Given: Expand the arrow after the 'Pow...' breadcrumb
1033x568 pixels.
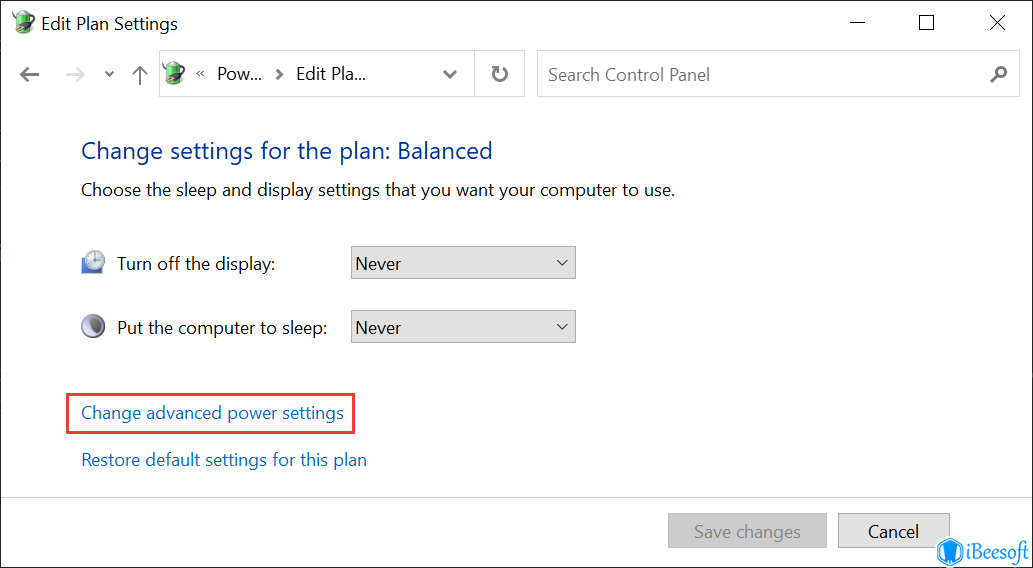Looking at the screenshot, I should (x=279, y=74).
